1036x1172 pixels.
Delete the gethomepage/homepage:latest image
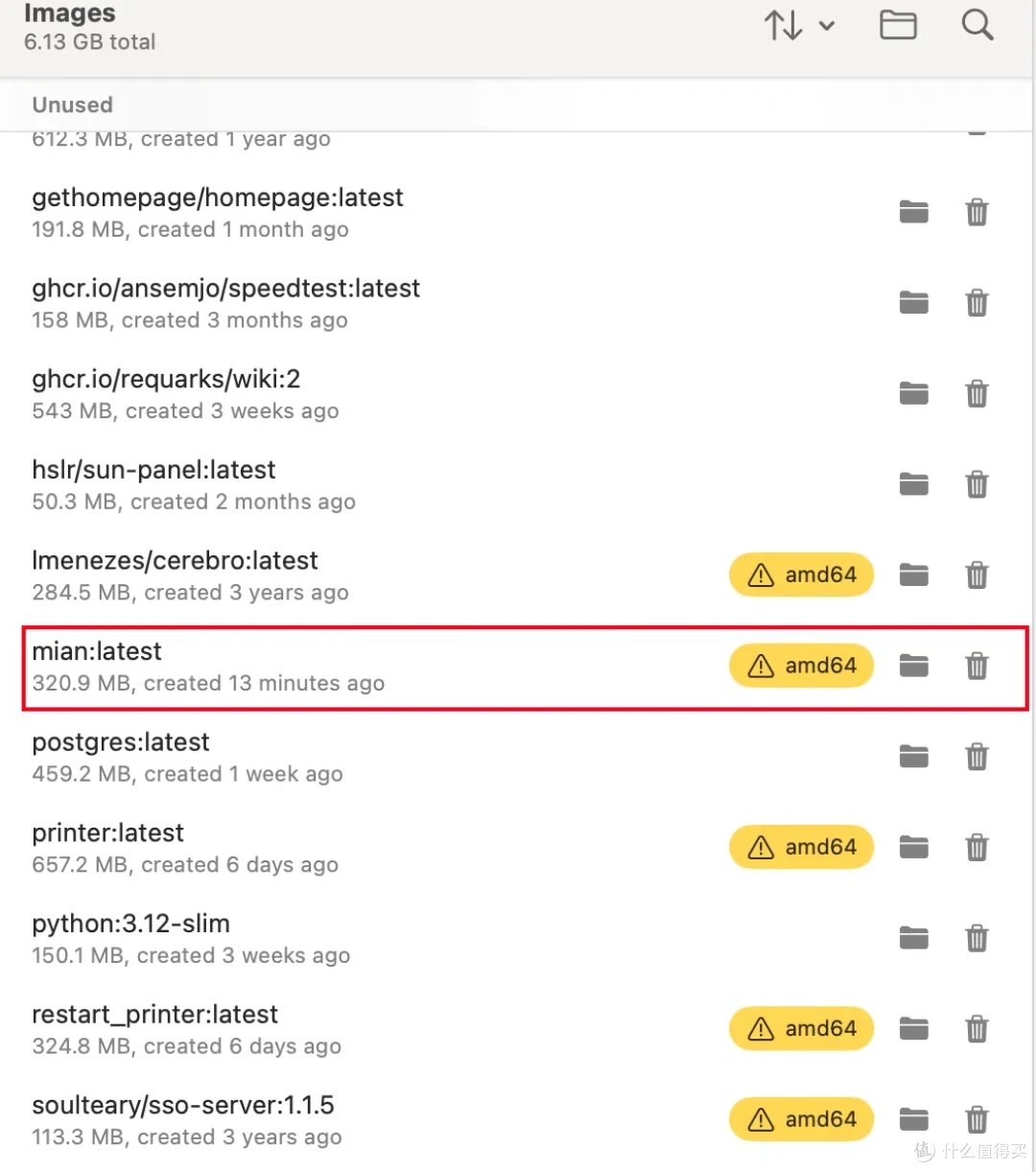(977, 212)
